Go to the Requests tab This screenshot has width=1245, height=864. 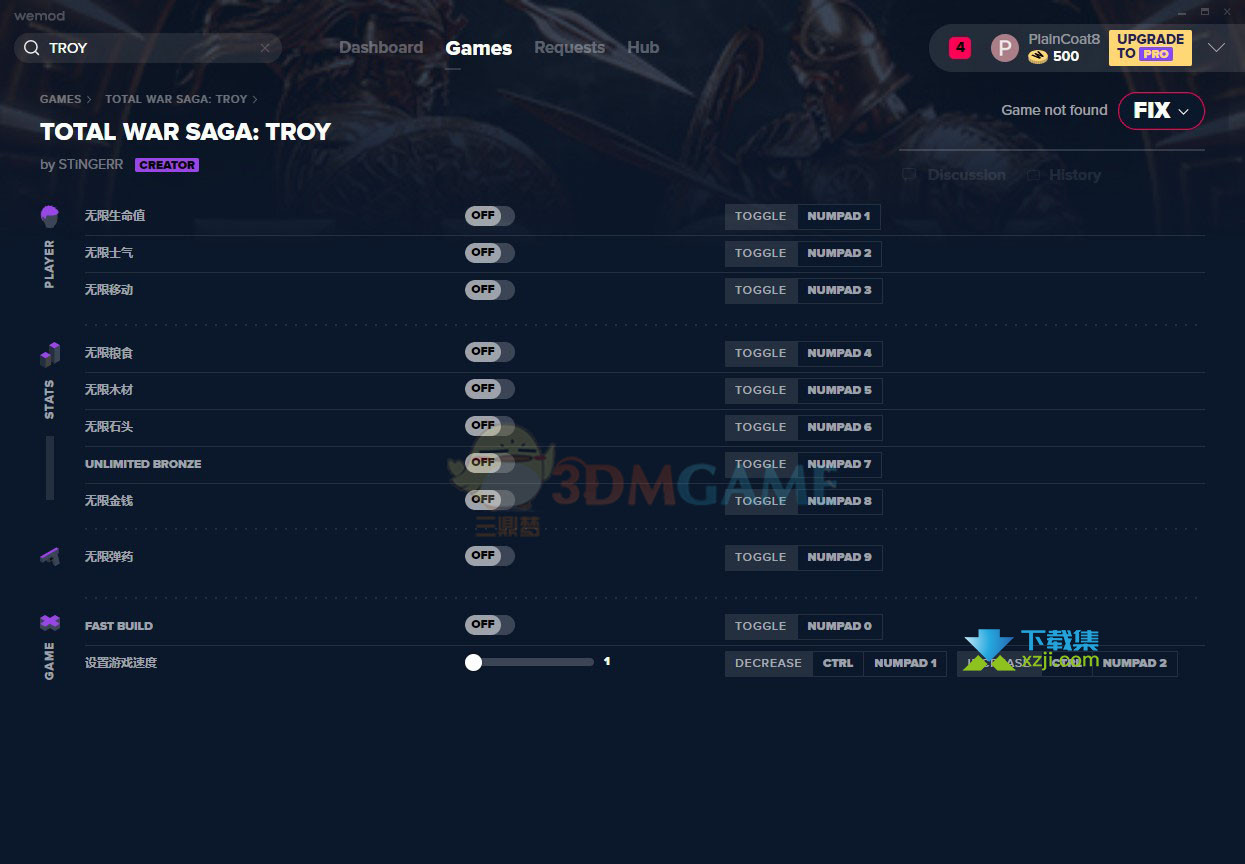[x=569, y=48]
